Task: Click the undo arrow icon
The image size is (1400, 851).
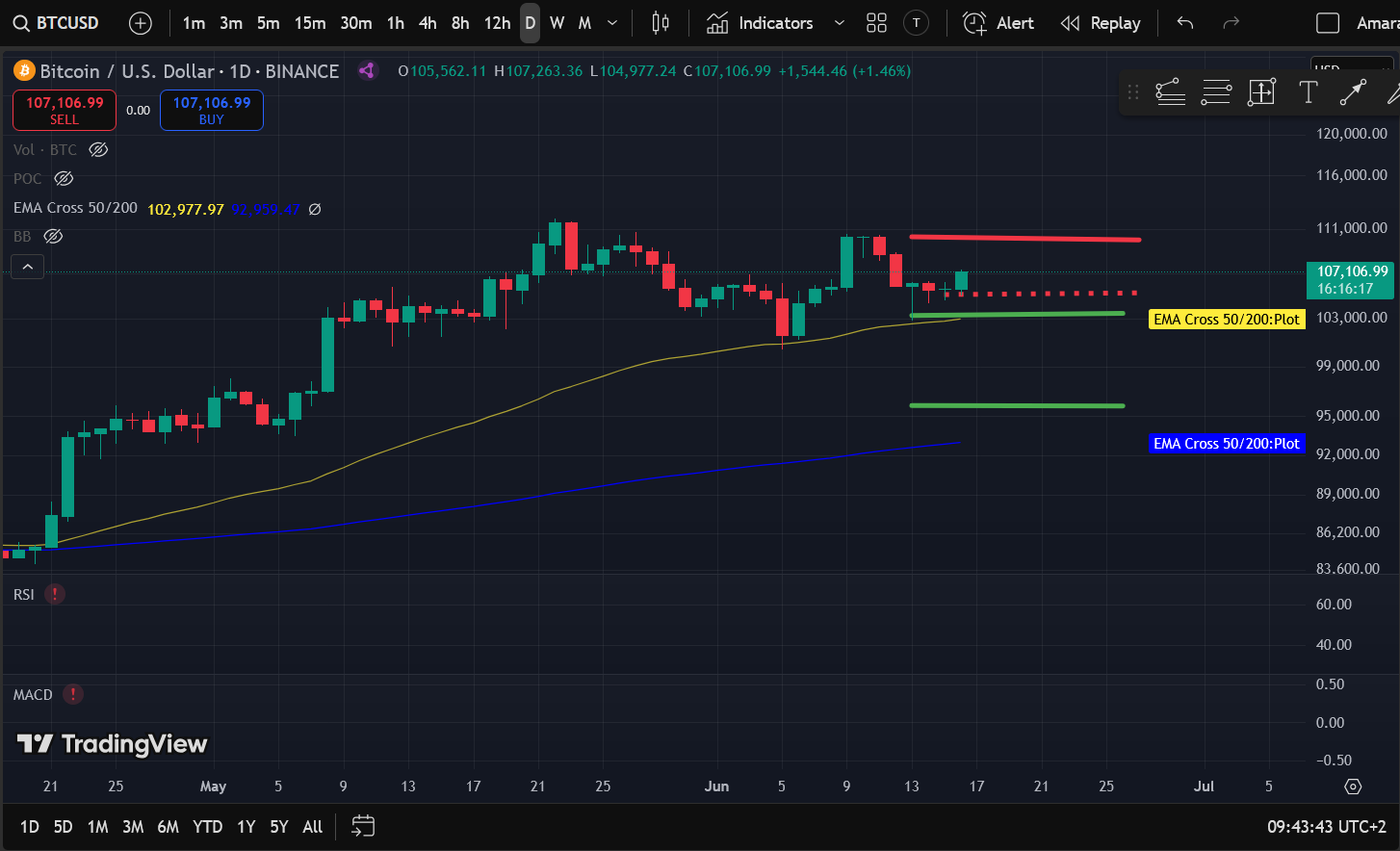Action: 1184,22
